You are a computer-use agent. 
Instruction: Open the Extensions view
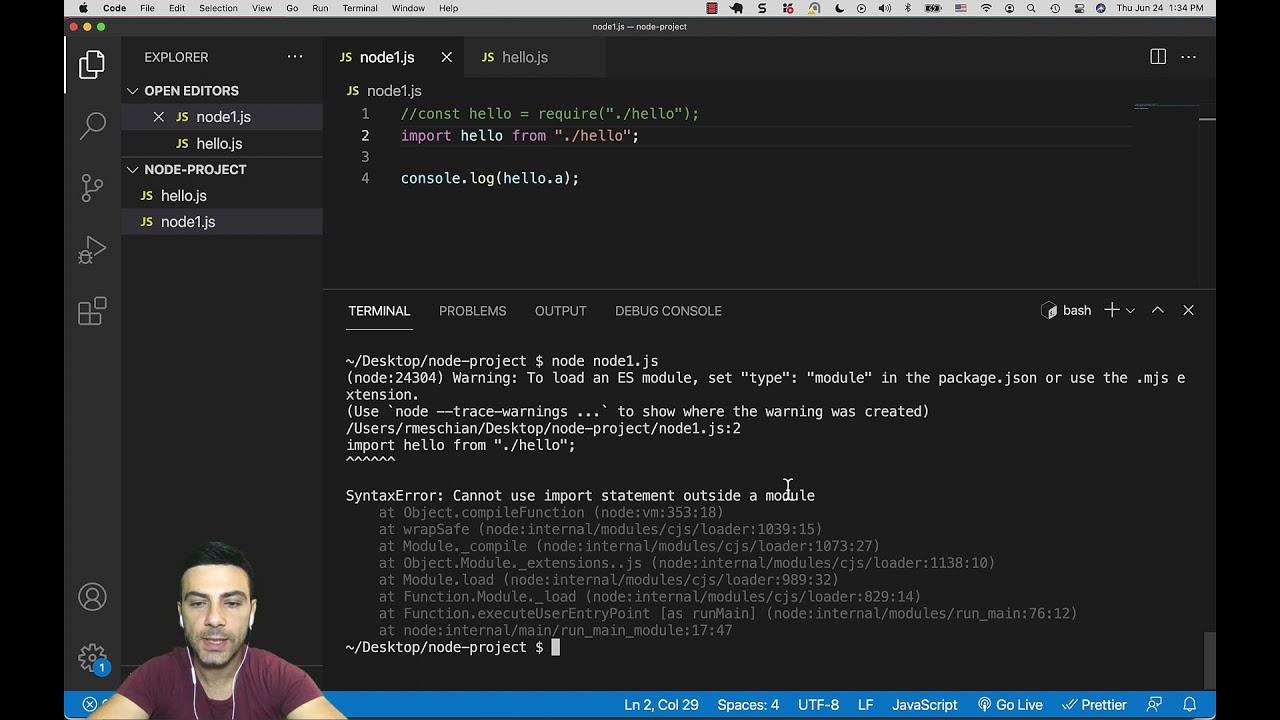[92, 311]
